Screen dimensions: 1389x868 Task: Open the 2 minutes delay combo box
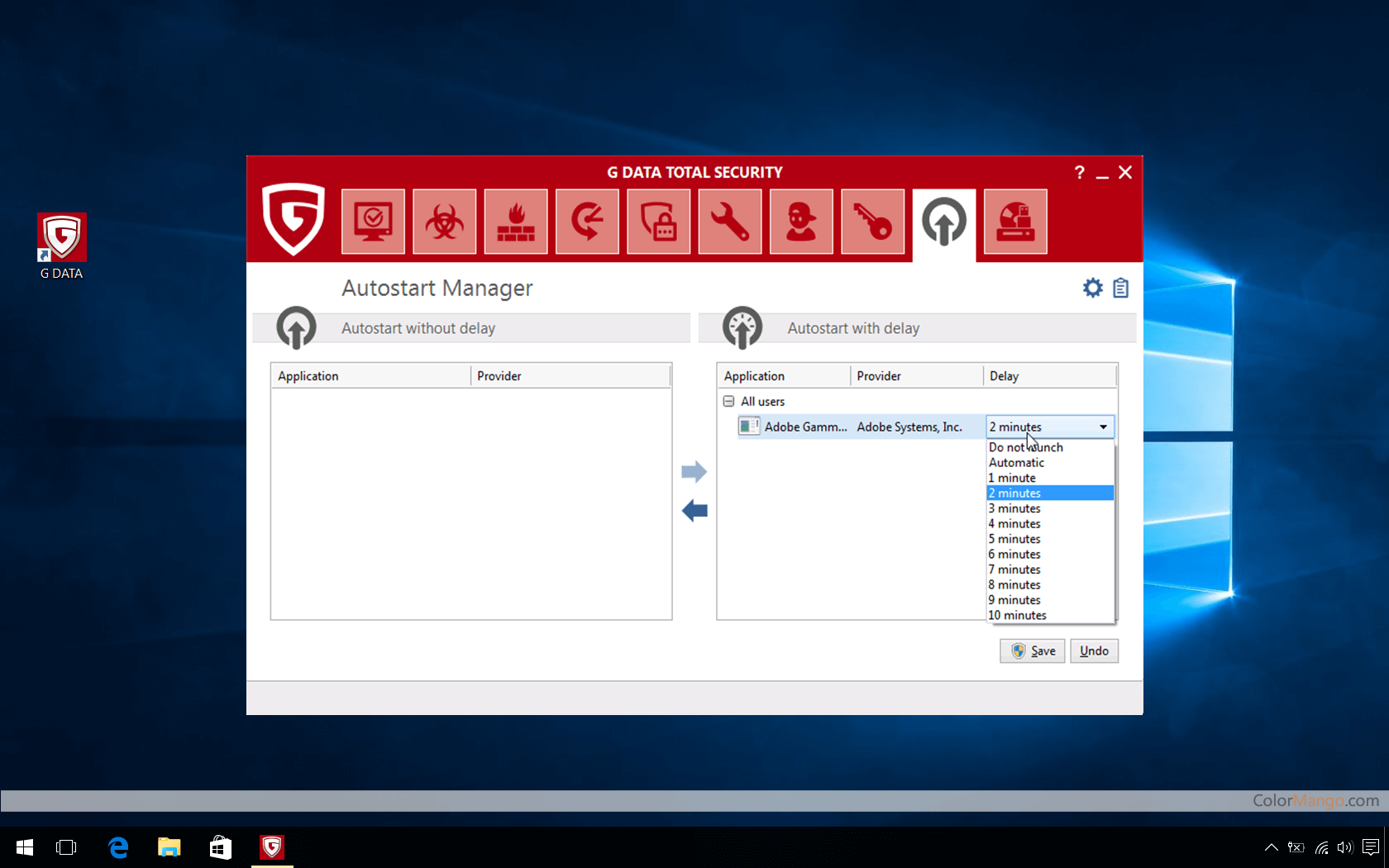pyautogui.click(x=1050, y=427)
